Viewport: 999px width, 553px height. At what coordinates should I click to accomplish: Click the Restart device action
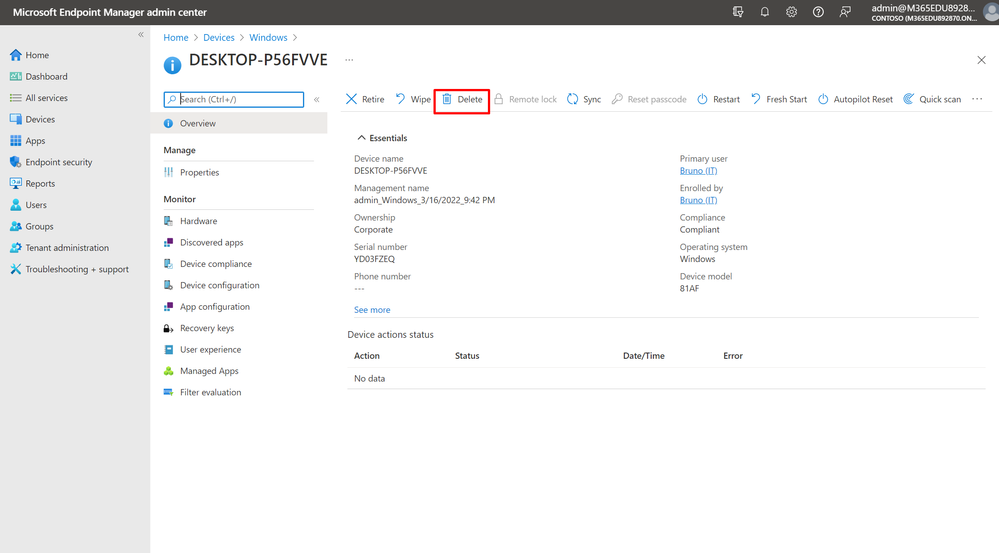718,99
